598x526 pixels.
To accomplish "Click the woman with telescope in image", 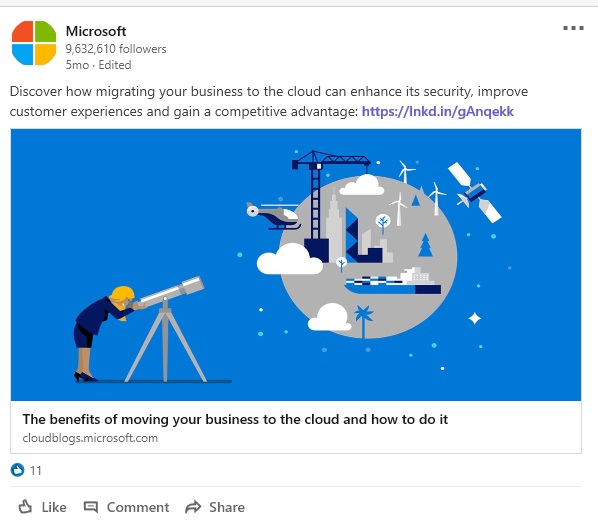I will 139,329.
